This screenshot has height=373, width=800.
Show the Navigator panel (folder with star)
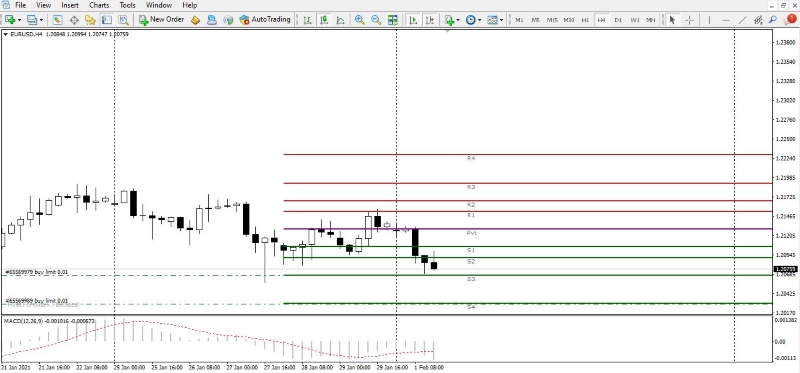(x=90, y=20)
